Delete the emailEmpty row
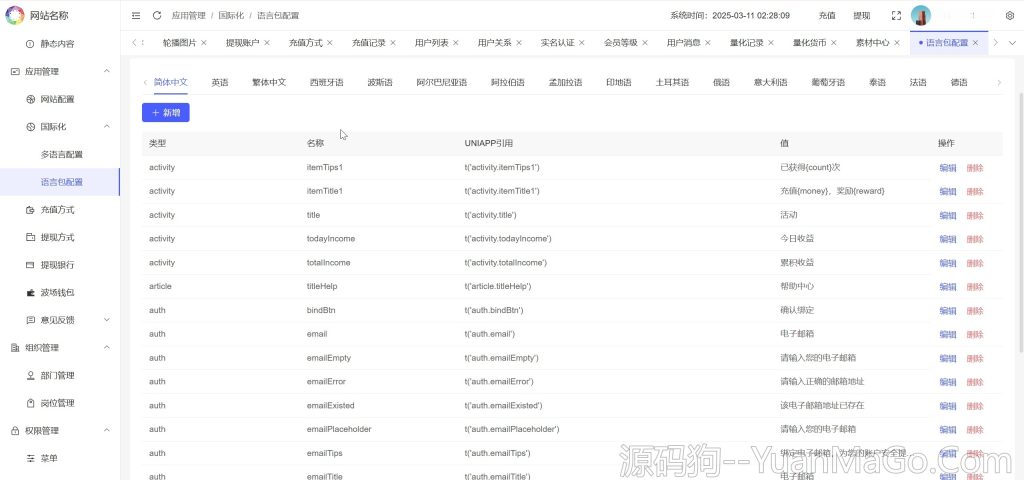 pos(974,358)
